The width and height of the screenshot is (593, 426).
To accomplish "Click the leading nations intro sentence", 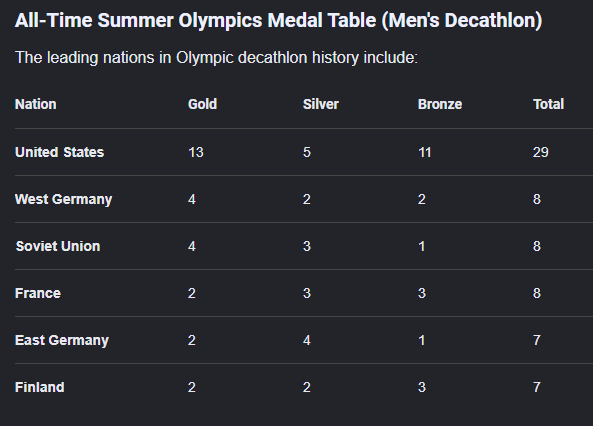I will coord(216,58).
